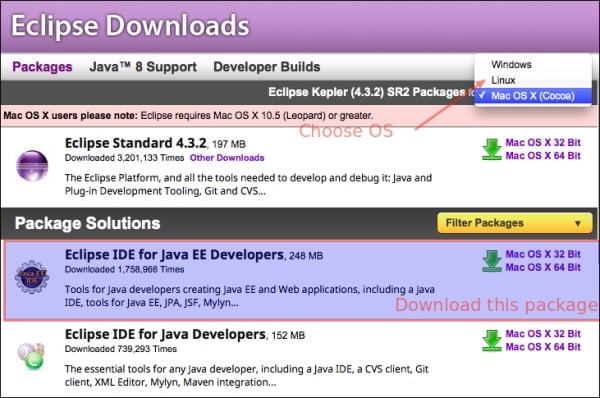Download Java EE Developers Mac 64 Bit
Viewport: 600px width, 398px height.
543,268
